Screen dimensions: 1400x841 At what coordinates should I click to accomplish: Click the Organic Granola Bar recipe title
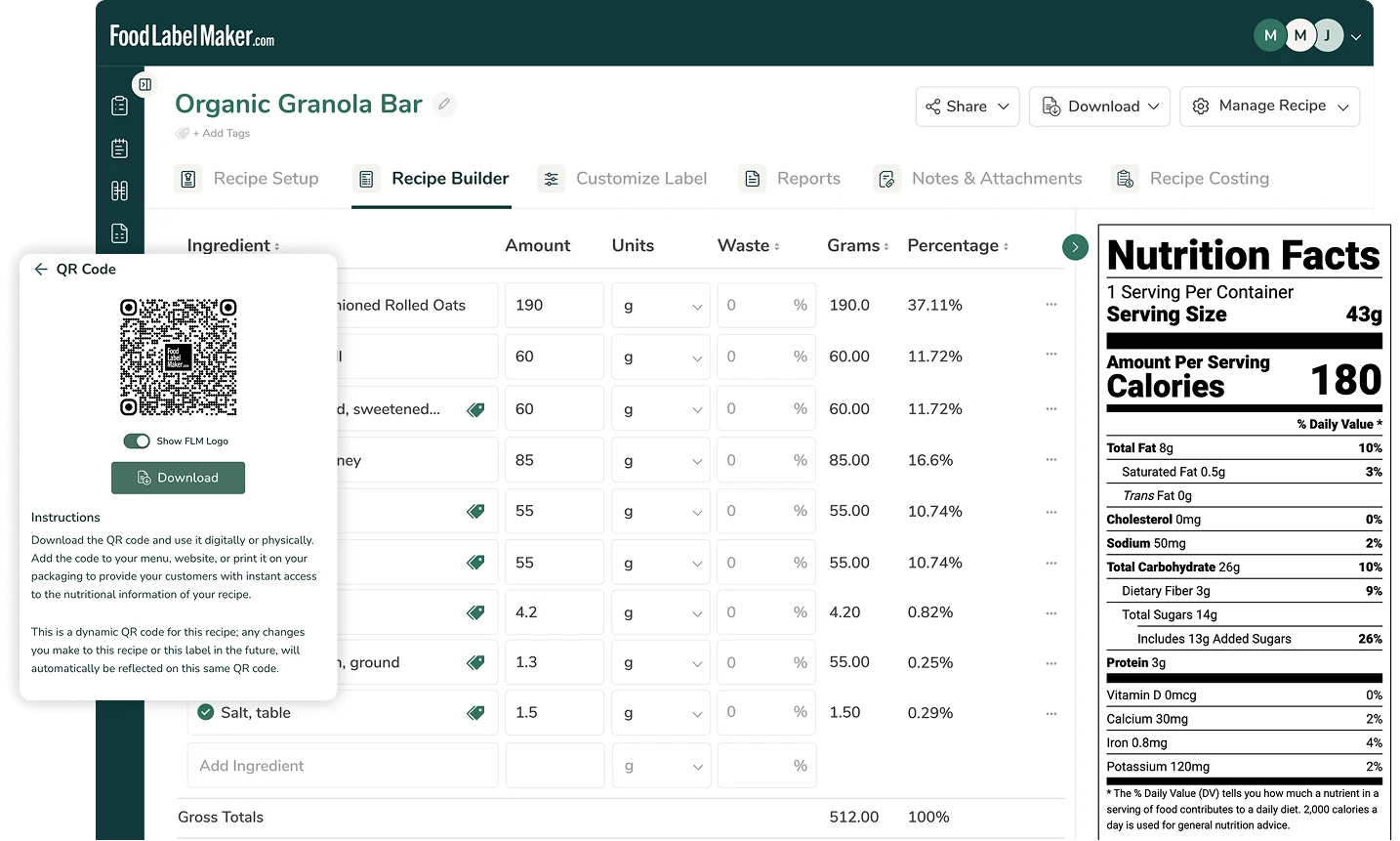[299, 104]
